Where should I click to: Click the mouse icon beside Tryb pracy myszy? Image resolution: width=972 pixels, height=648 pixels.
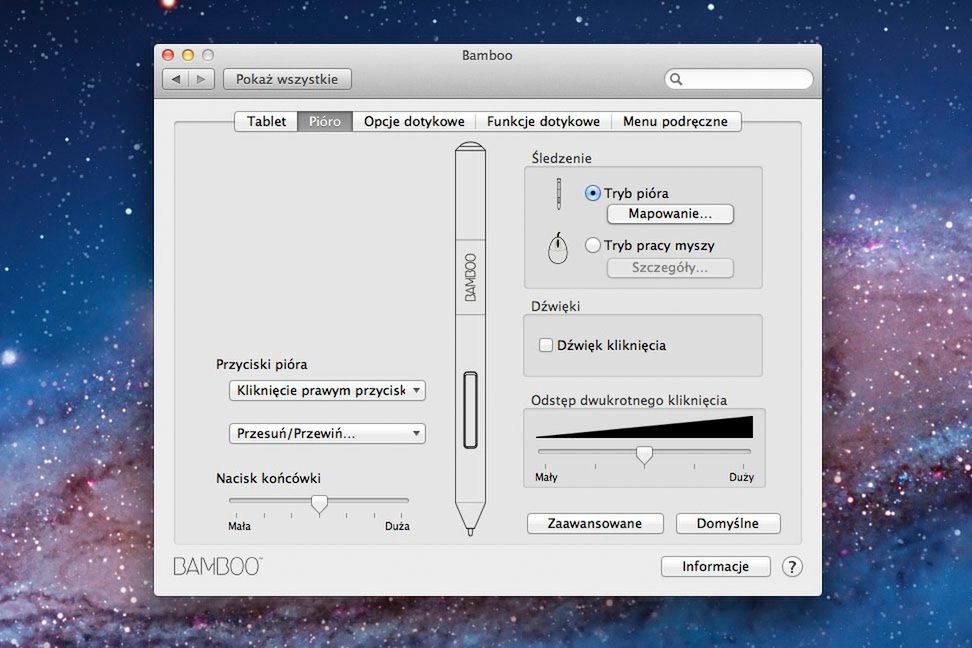[558, 248]
